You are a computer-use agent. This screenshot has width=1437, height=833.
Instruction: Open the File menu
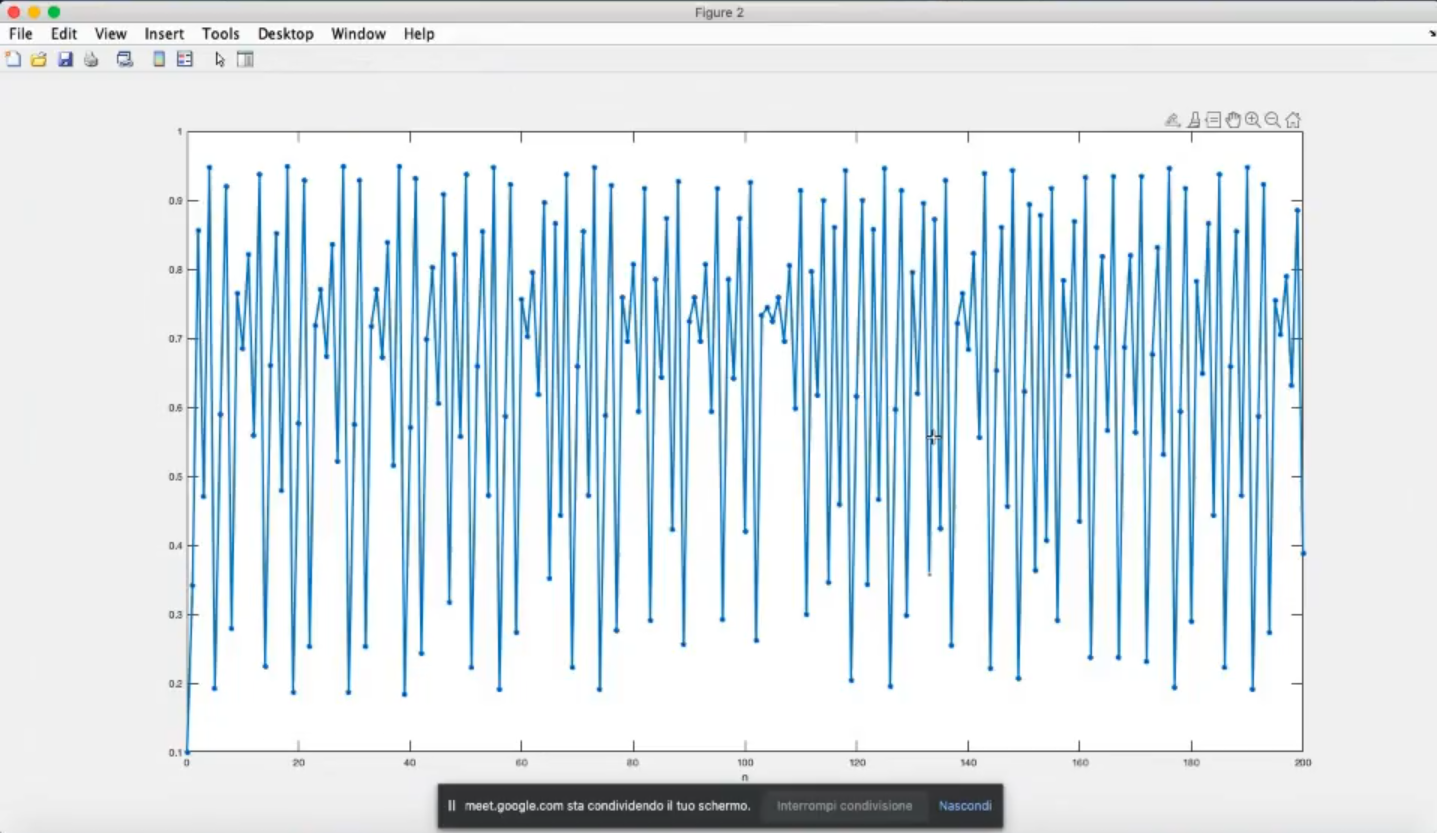pyautogui.click(x=20, y=34)
